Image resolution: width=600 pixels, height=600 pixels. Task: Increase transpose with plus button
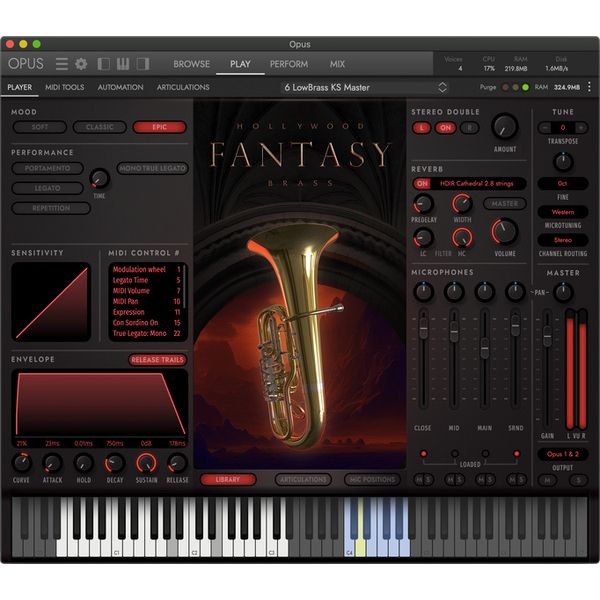(x=581, y=127)
